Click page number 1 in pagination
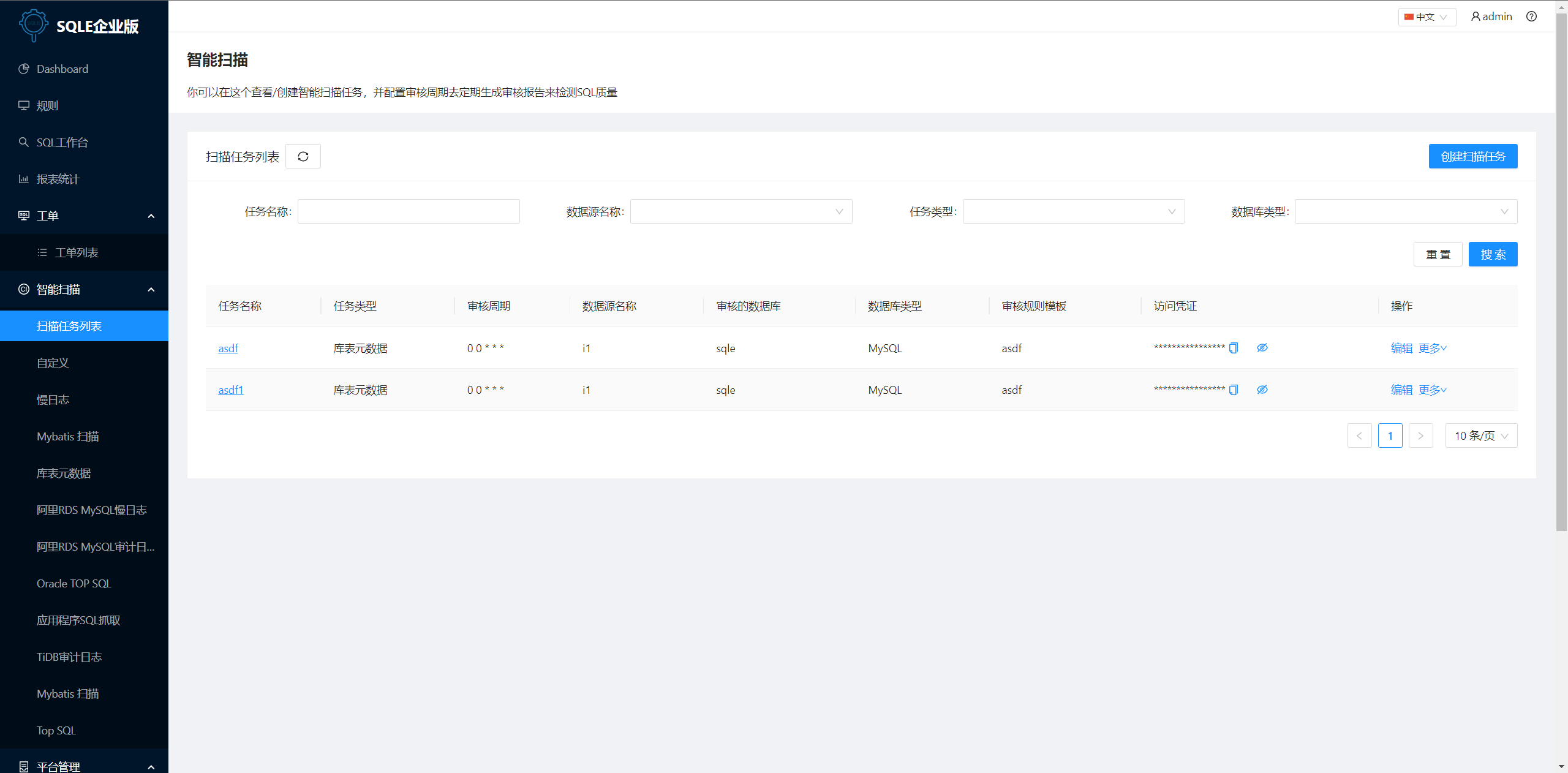The width and height of the screenshot is (1568, 773). pyautogui.click(x=1390, y=436)
